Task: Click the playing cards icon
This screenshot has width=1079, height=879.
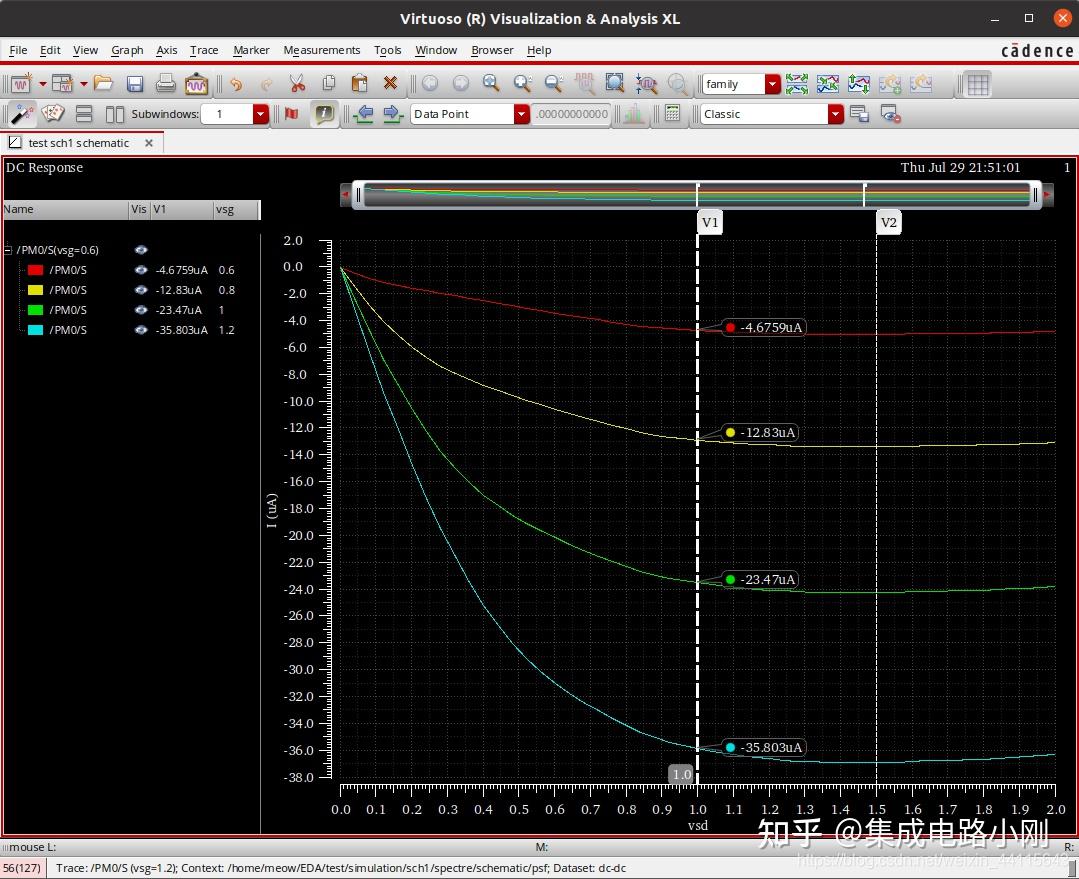Action: point(53,114)
